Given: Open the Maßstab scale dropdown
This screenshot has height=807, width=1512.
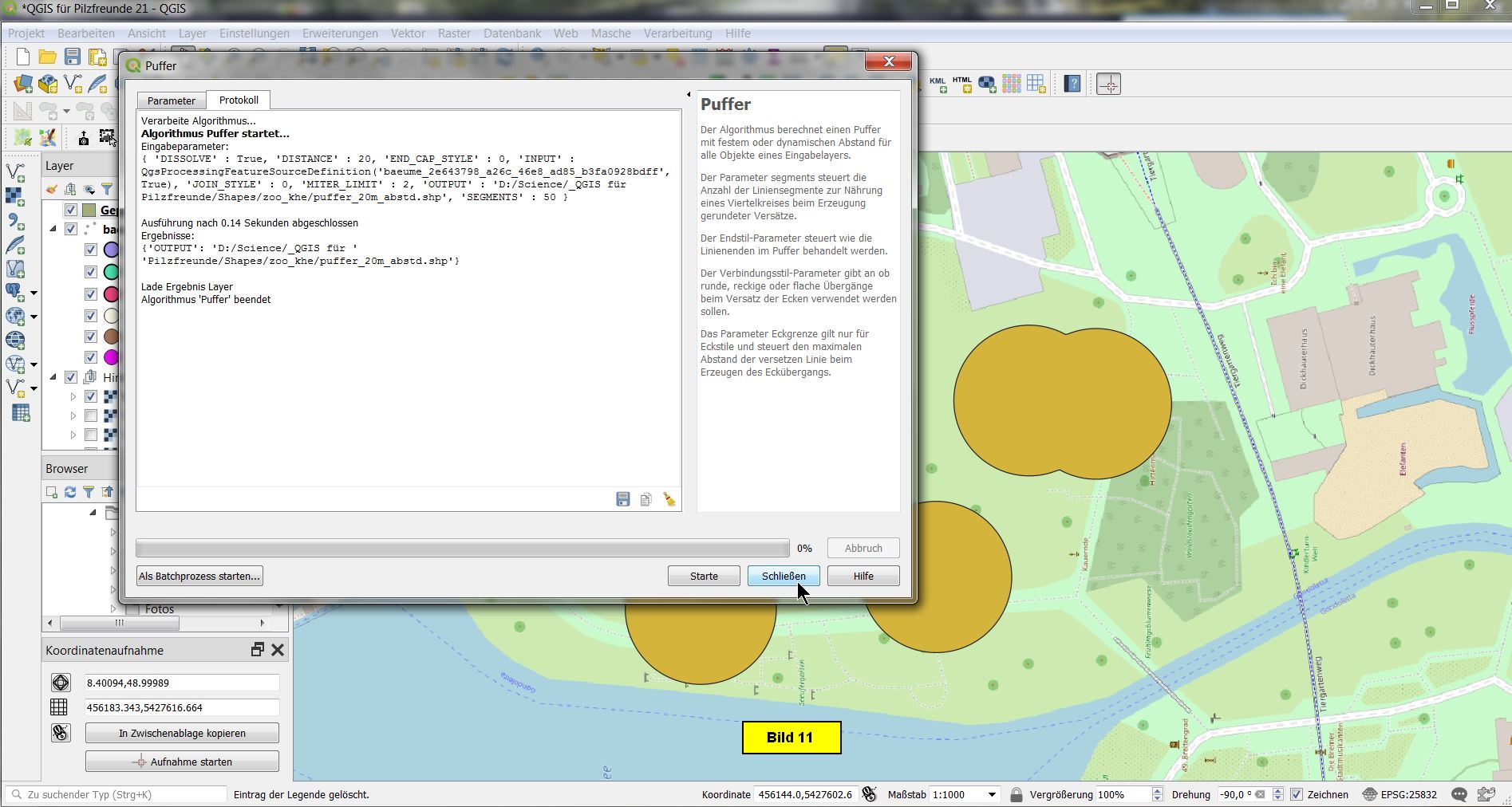Looking at the screenshot, I should coord(992,794).
